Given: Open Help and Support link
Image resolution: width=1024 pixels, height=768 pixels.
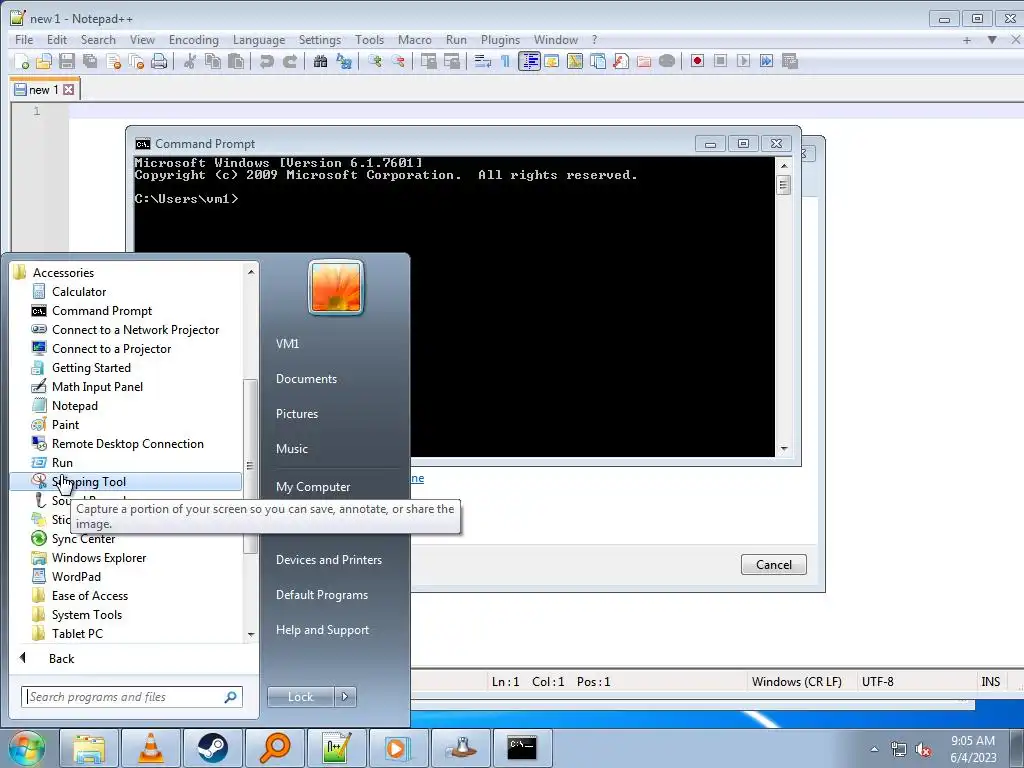Looking at the screenshot, I should click(322, 630).
